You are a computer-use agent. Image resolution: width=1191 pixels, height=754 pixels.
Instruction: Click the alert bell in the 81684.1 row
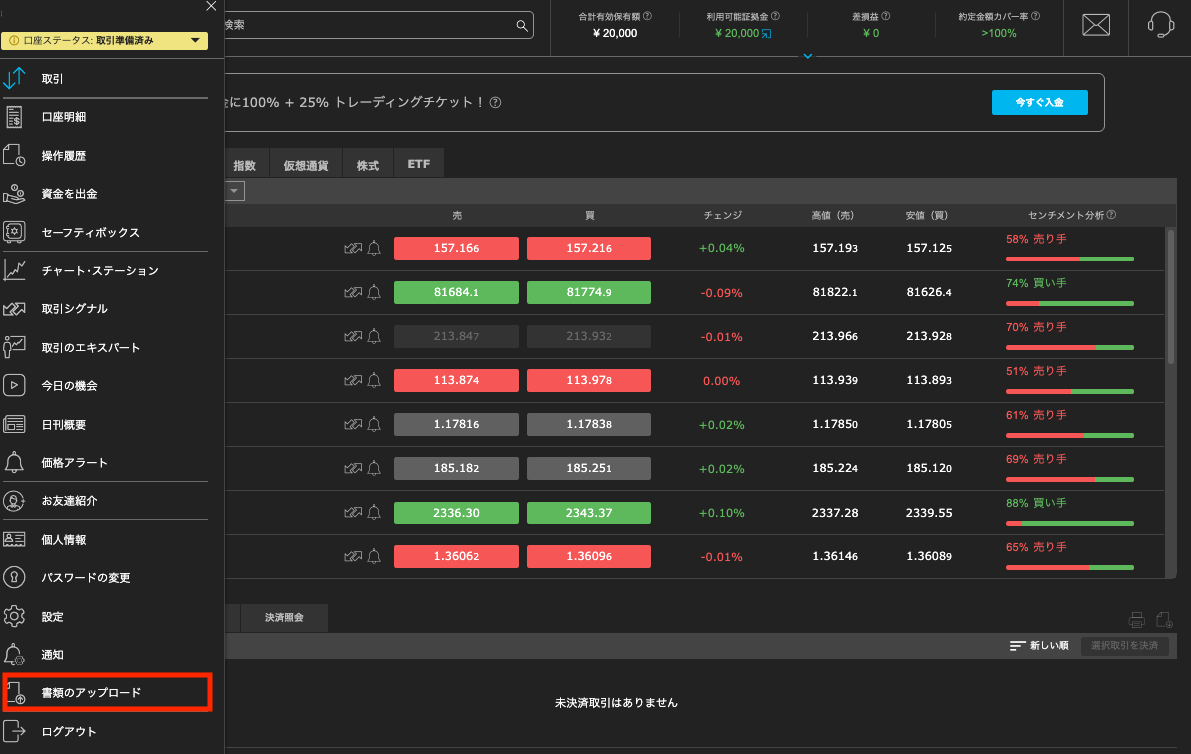pyautogui.click(x=374, y=292)
